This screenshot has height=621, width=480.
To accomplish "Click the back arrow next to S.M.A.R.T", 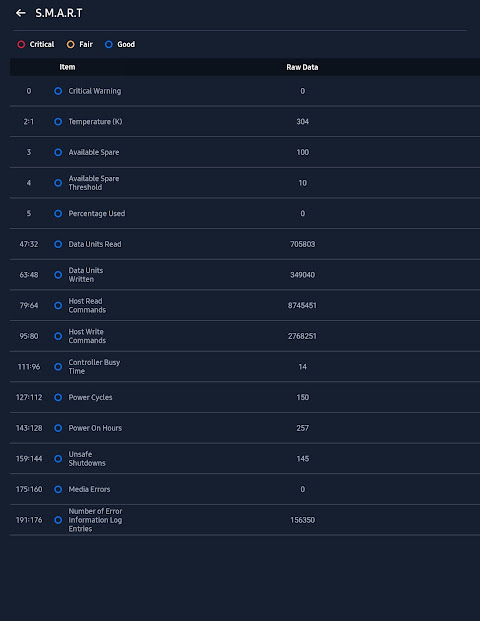I will point(21,13).
